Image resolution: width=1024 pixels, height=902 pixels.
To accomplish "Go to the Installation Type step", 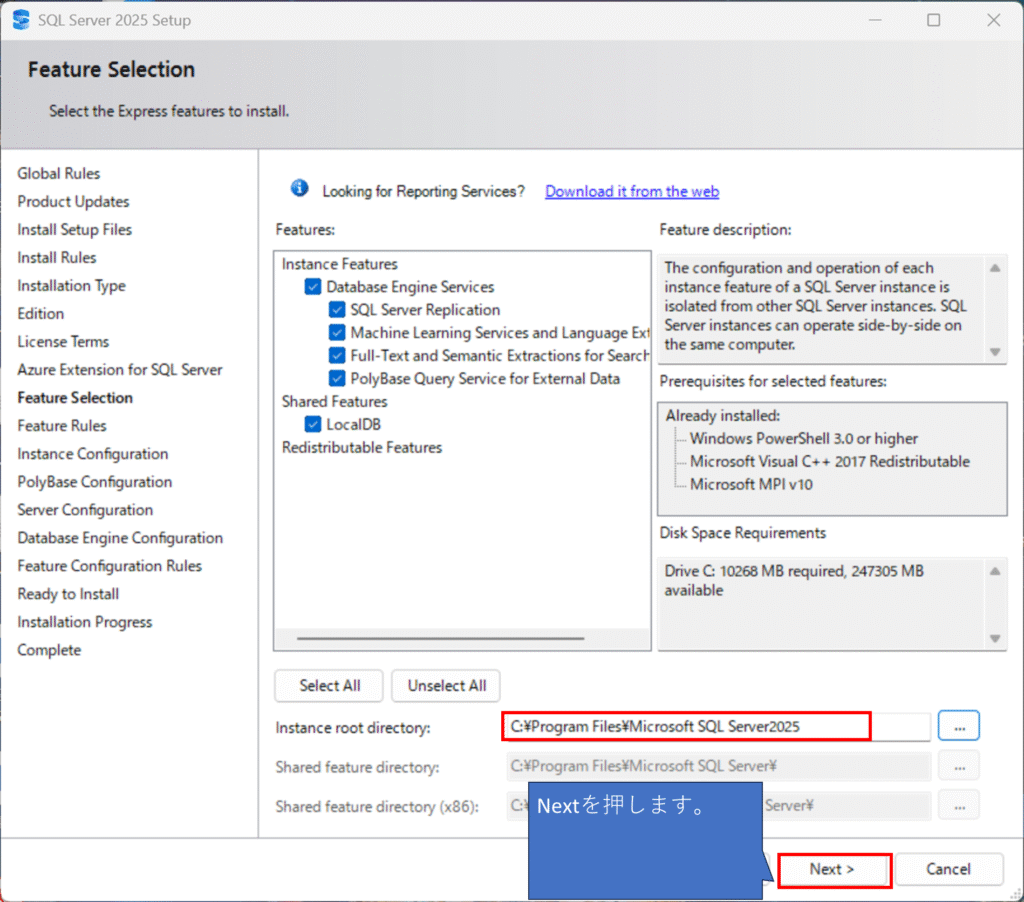I will pos(71,285).
